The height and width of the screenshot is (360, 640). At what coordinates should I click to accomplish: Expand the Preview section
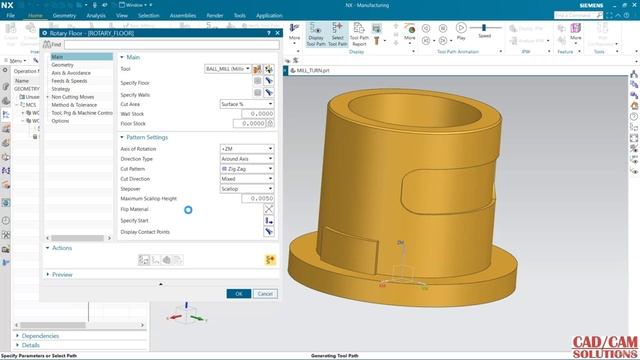coord(47,275)
